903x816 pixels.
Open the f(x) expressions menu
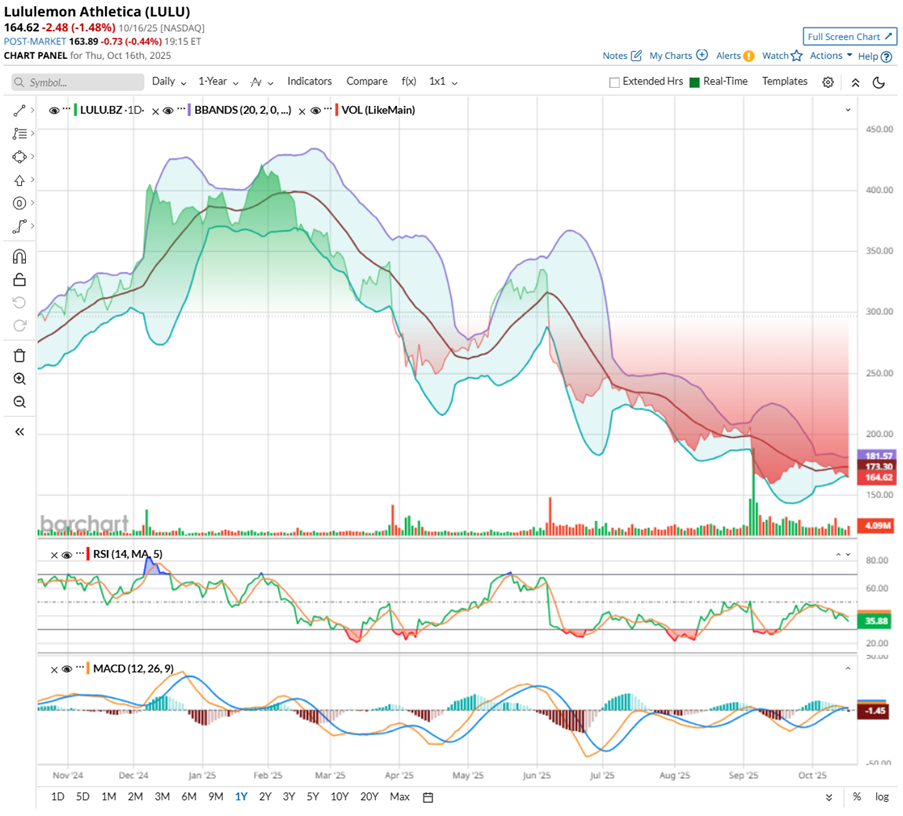pos(409,82)
